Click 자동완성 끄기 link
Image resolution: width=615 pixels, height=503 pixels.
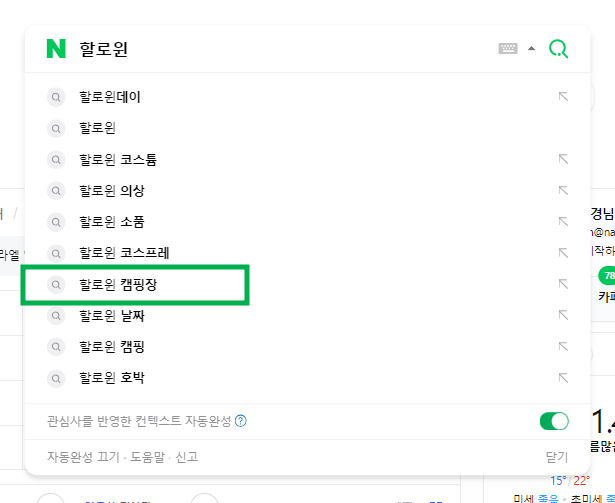point(83,457)
